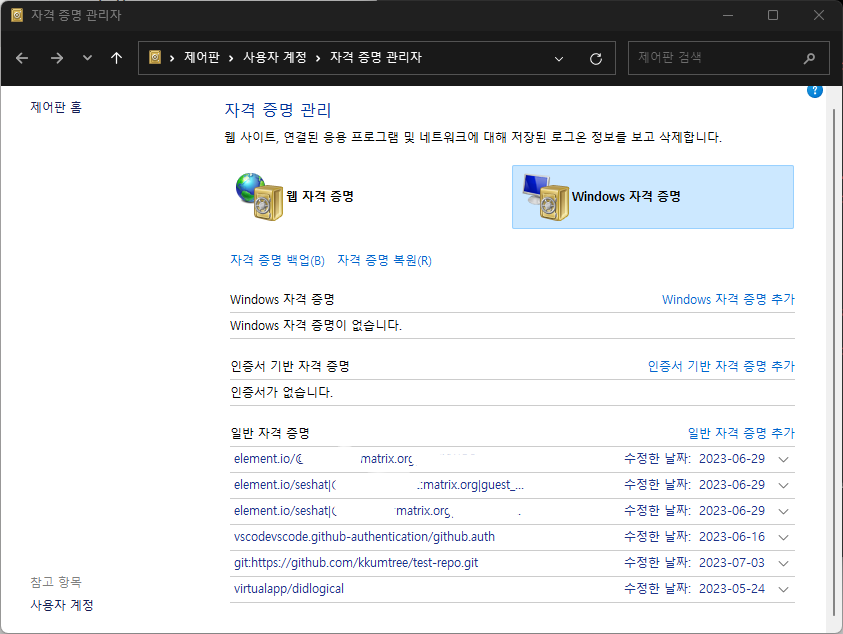Click the 2023-07-03 modified date

tap(732, 562)
